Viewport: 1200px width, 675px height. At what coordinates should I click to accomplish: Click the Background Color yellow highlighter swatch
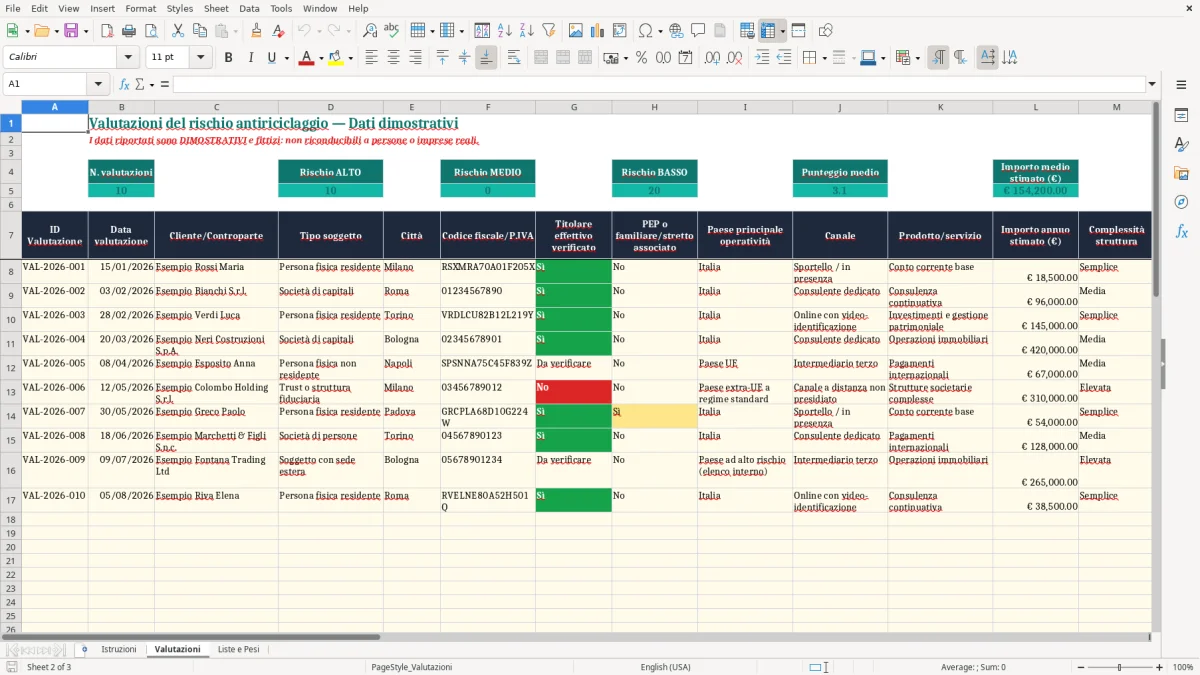click(336, 58)
